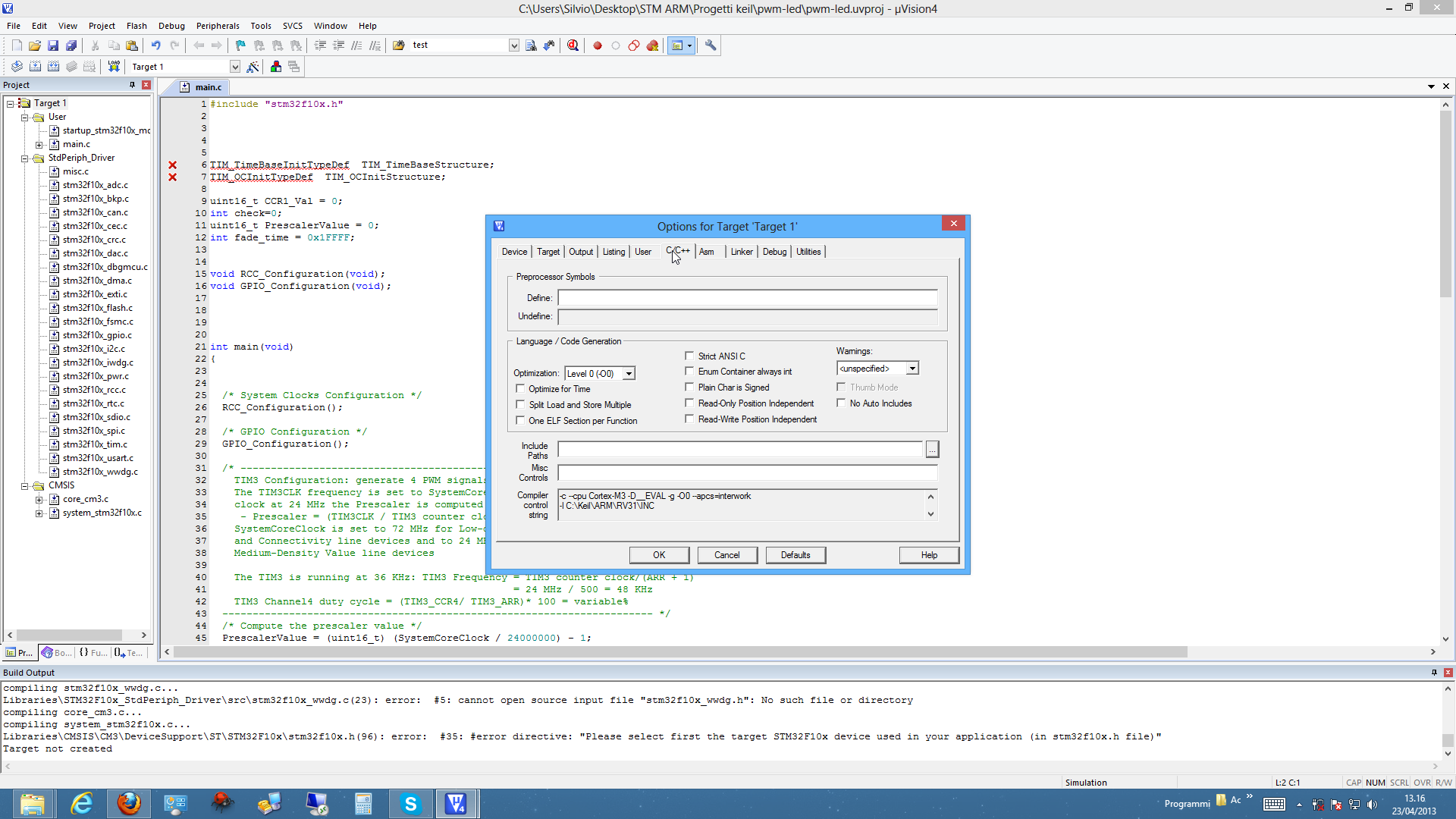Check the Optimize for Time option
The image size is (1456, 819).
(520, 388)
